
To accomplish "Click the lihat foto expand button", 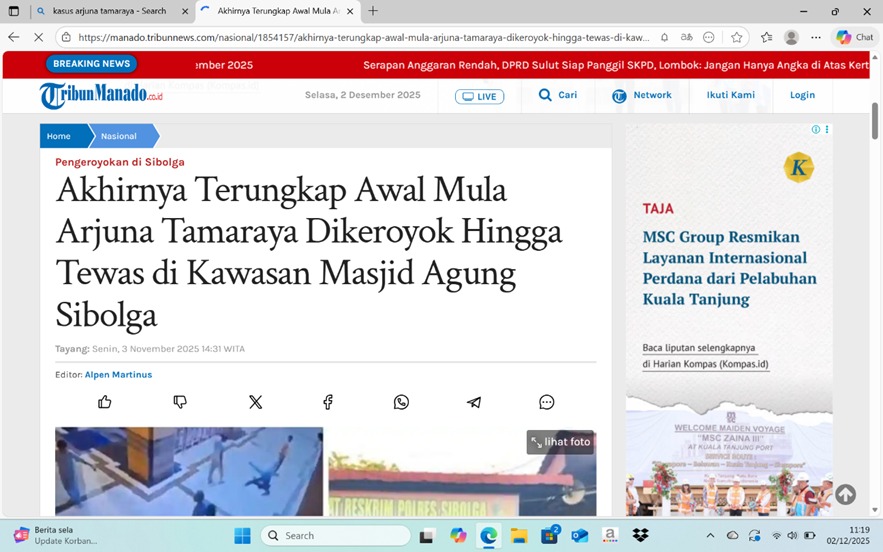I will [x=561, y=442].
